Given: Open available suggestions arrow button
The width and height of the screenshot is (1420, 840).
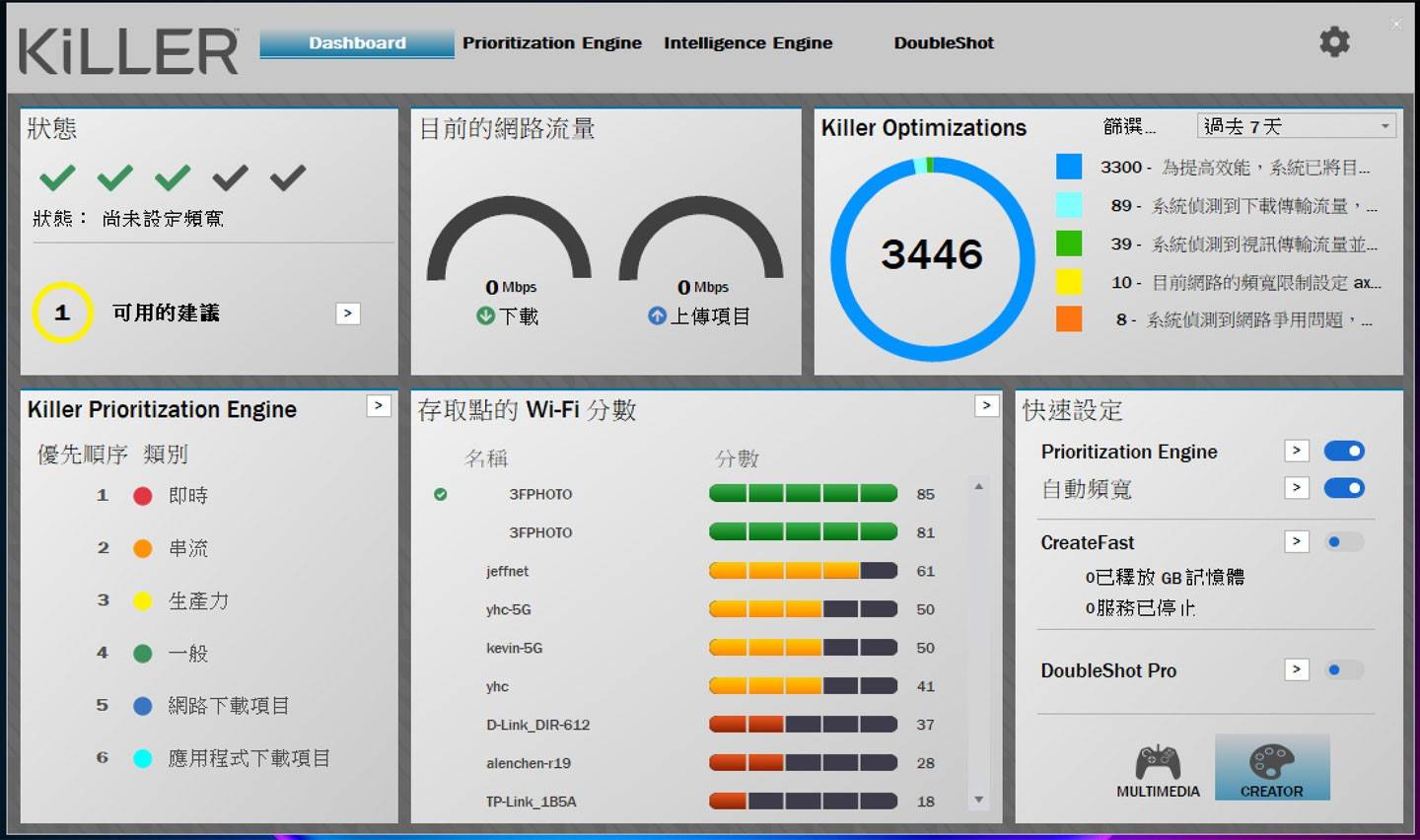Looking at the screenshot, I should (348, 314).
